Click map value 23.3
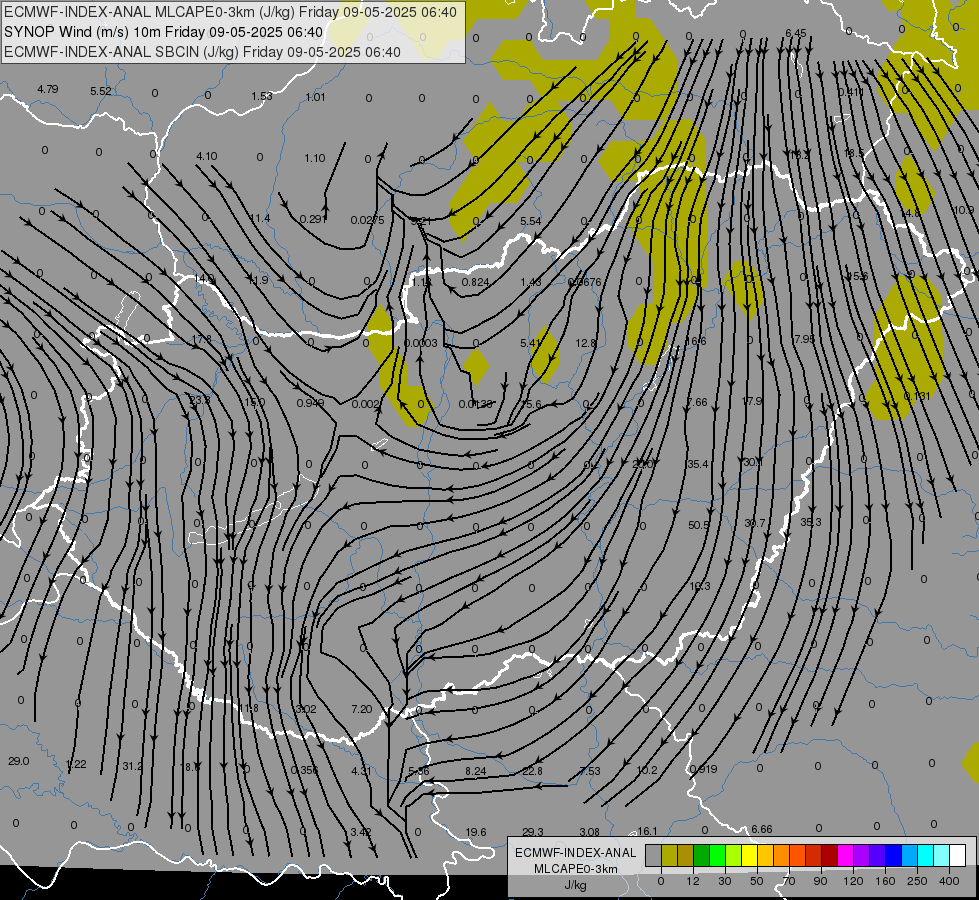979x900 pixels. point(200,400)
